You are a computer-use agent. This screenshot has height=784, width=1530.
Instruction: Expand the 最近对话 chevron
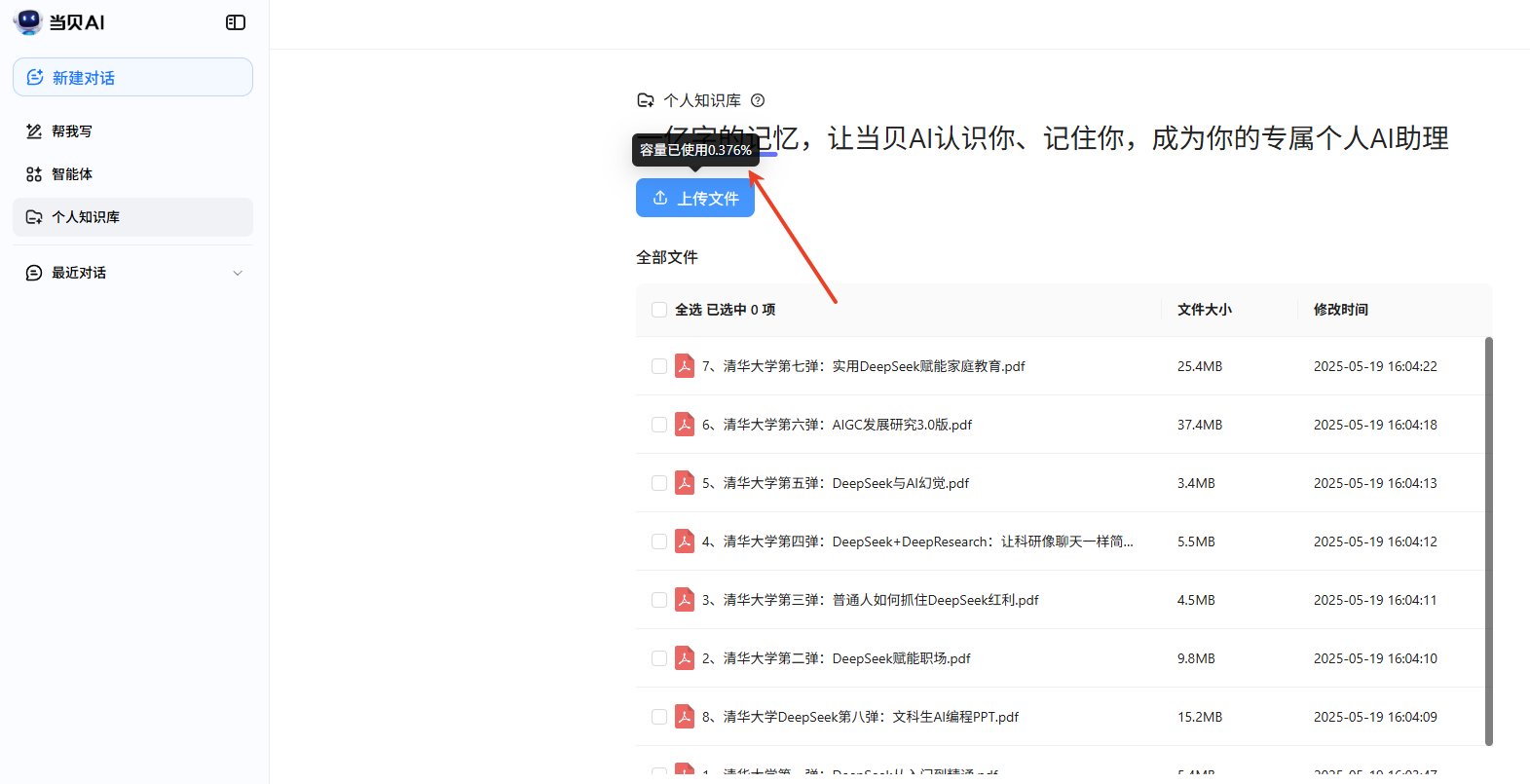[x=238, y=274]
